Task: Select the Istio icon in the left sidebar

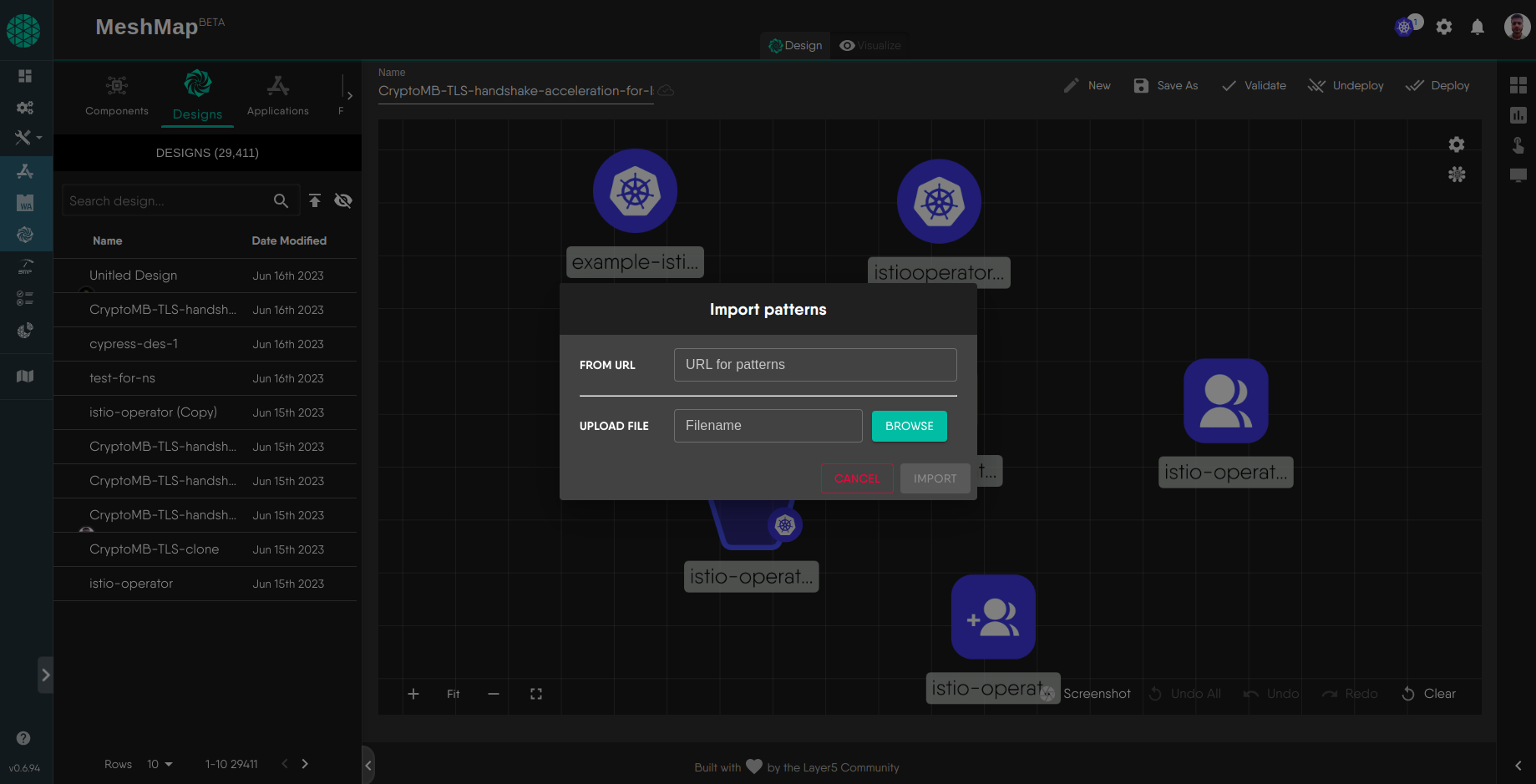Action: pos(25,234)
